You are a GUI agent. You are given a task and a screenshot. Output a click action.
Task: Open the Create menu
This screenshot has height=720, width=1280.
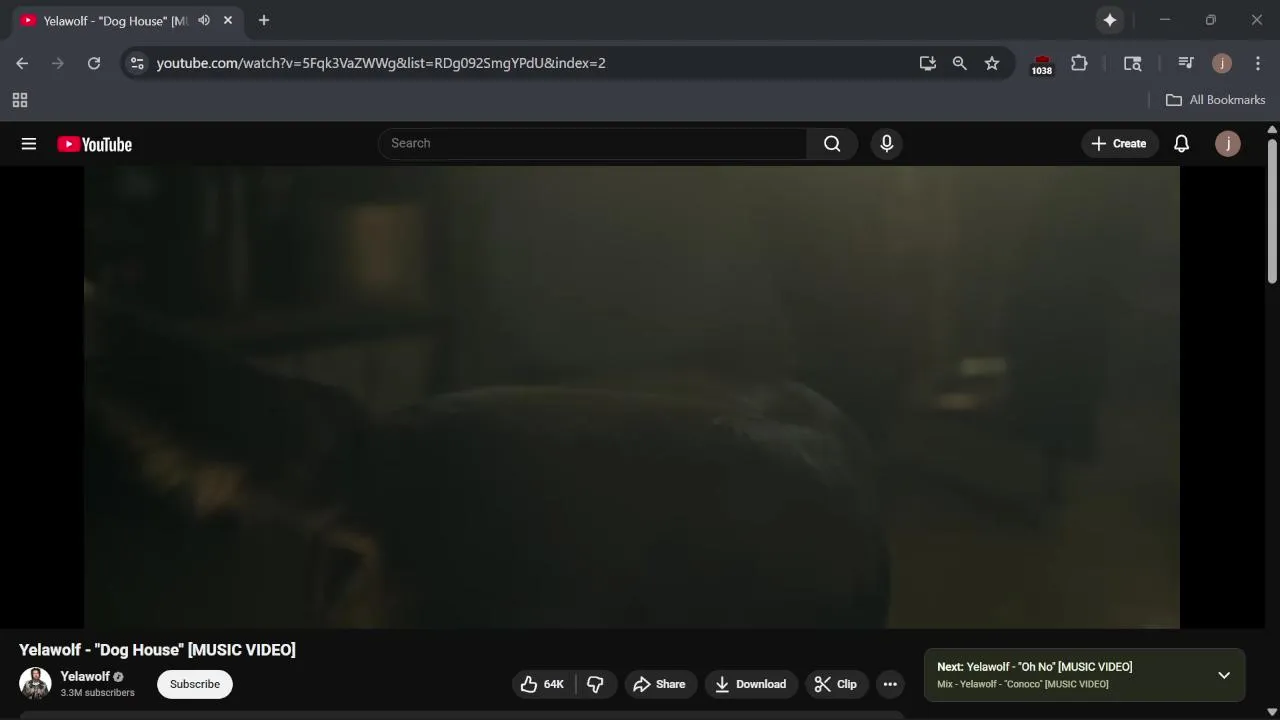1119,143
